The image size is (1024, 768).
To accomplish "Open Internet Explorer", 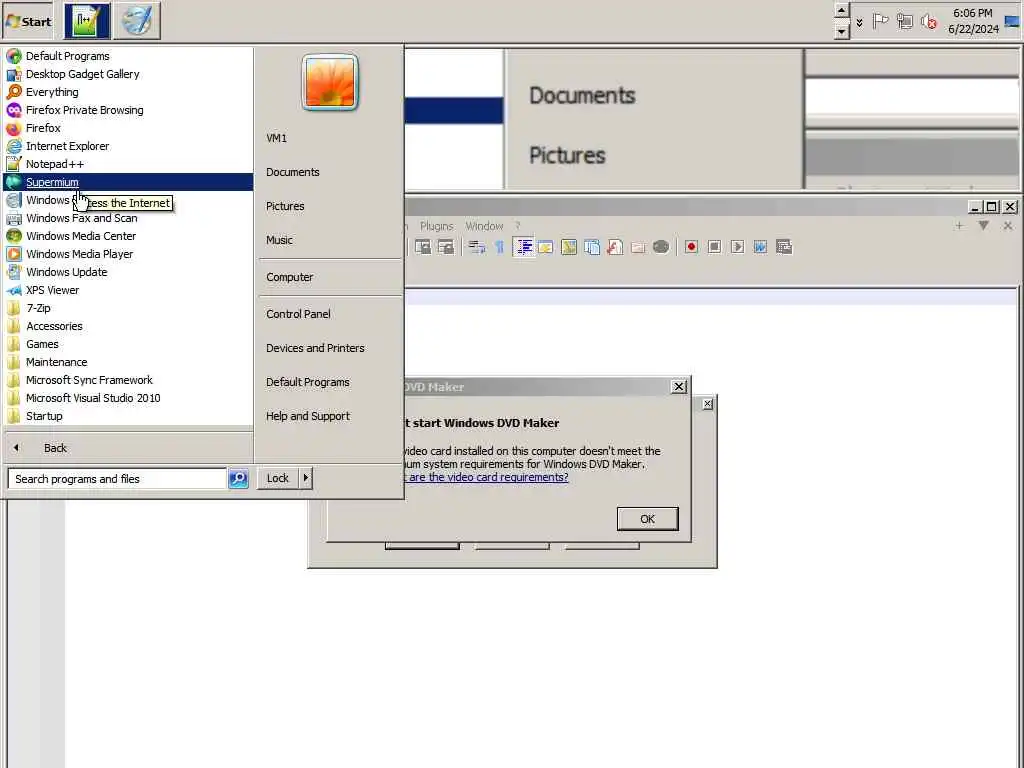I will pyautogui.click(x=67, y=146).
